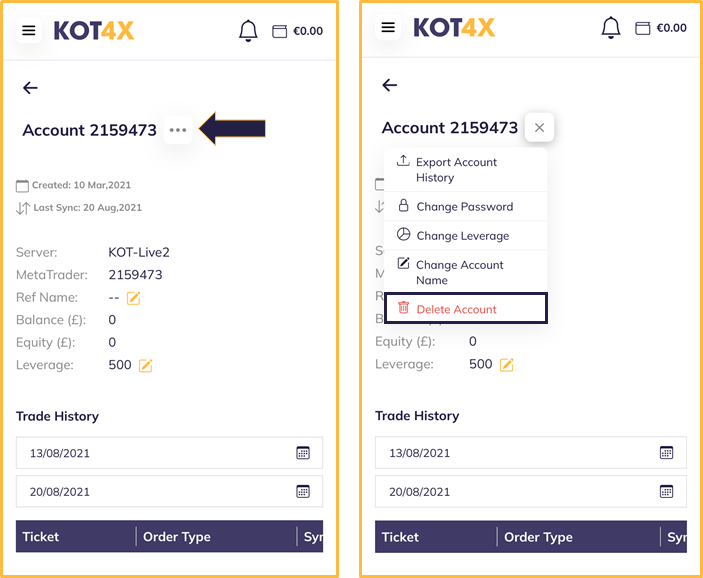Viewport: 703px width, 578px height.
Task: Open the three-dots account options menu
Action: (178, 130)
